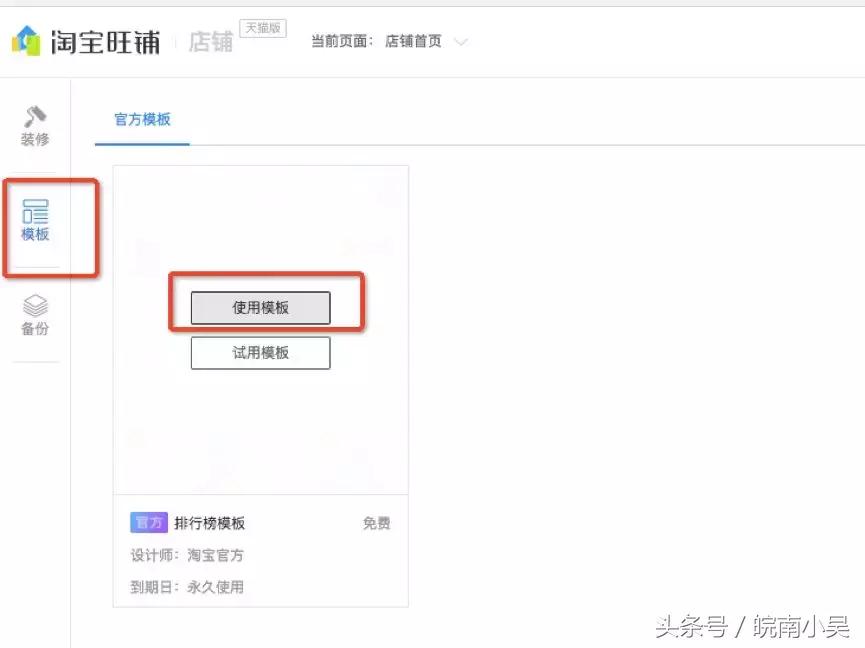Click the 备份 backup sidebar icon

coord(34,312)
